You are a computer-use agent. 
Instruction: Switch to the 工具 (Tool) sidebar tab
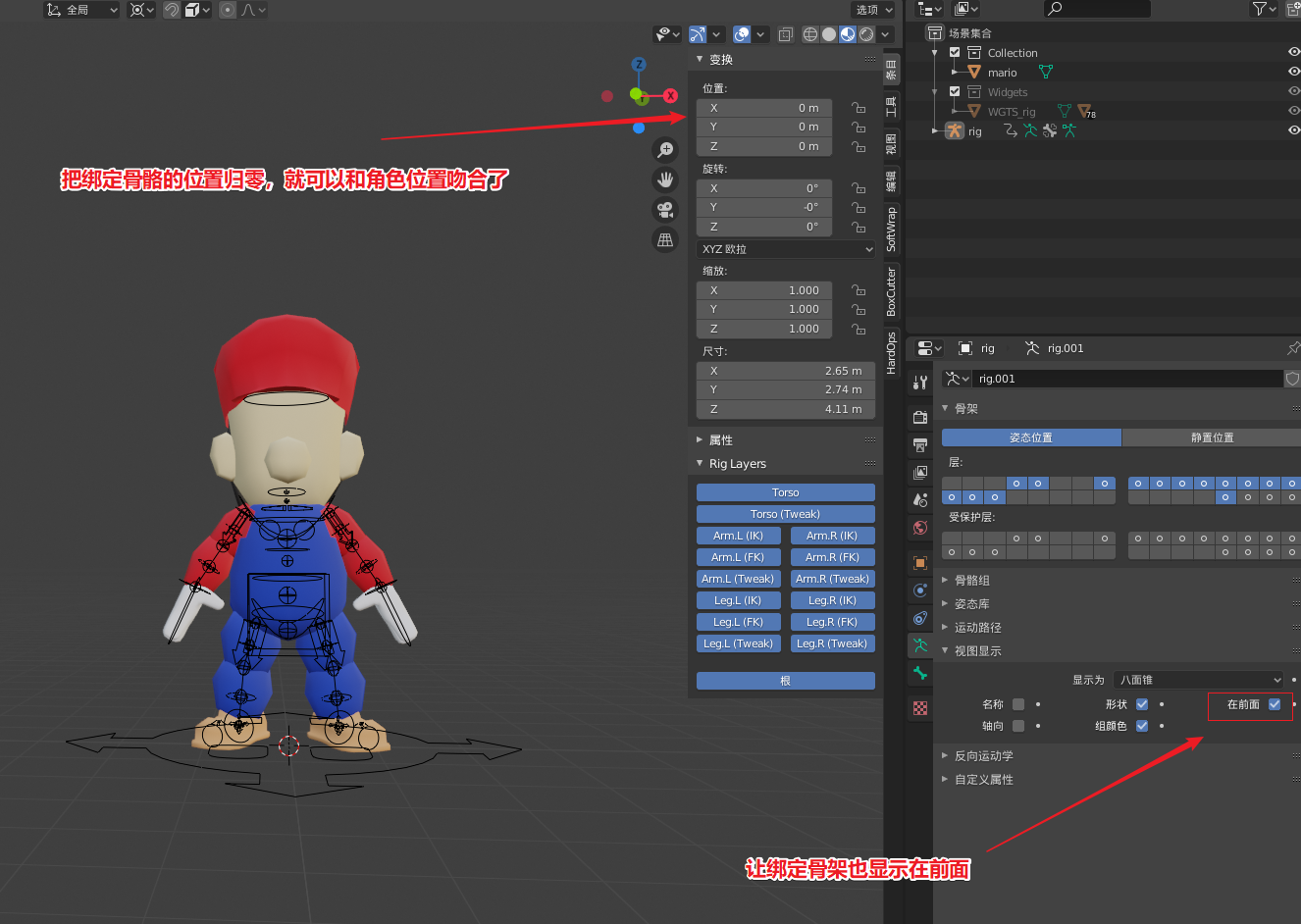[892, 107]
